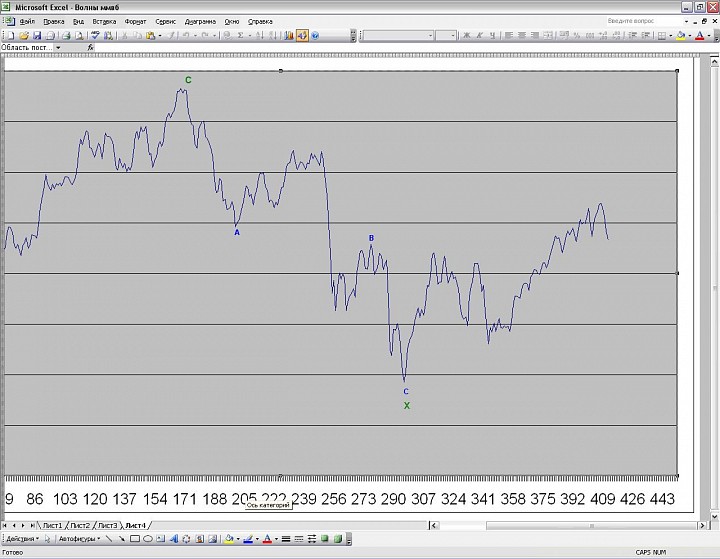Select the Arrow drawing tool
720x559 pixels.
coord(122,539)
